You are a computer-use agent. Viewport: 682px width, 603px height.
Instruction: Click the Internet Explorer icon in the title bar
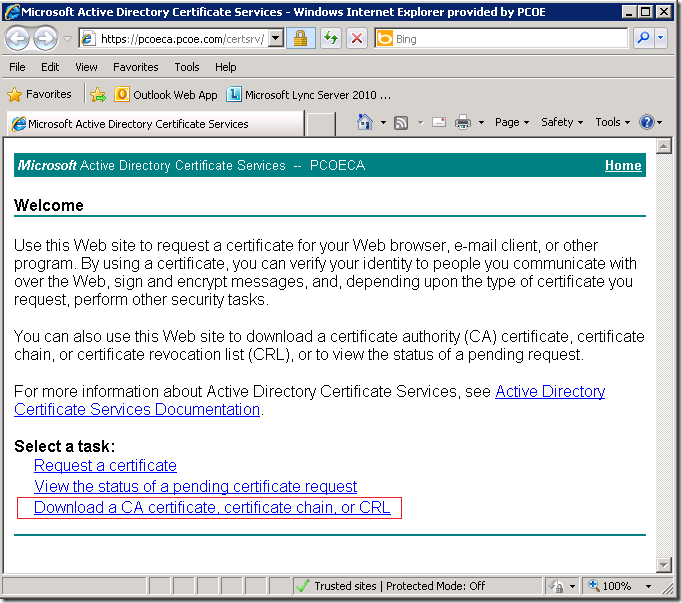(11, 11)
